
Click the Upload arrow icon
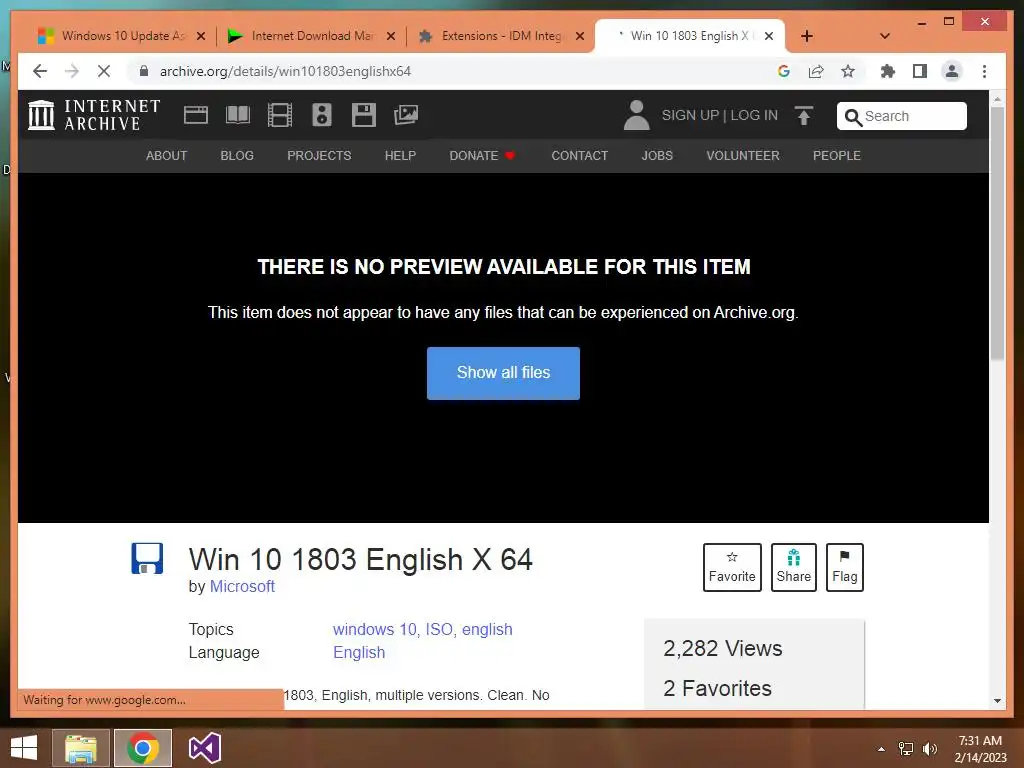click(x=804, y=116)
